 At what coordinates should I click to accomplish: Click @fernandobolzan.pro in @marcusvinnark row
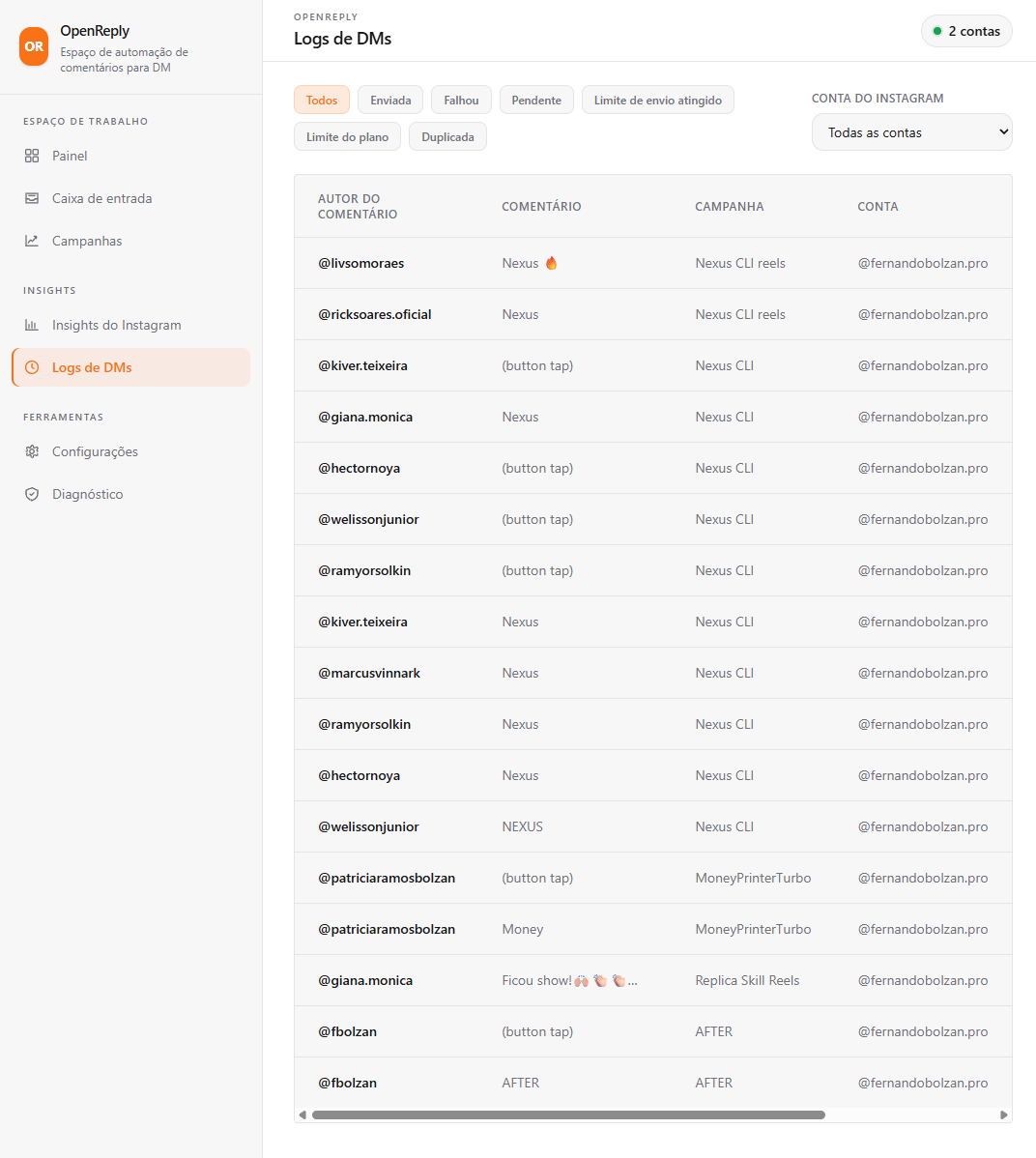(922, 673)
